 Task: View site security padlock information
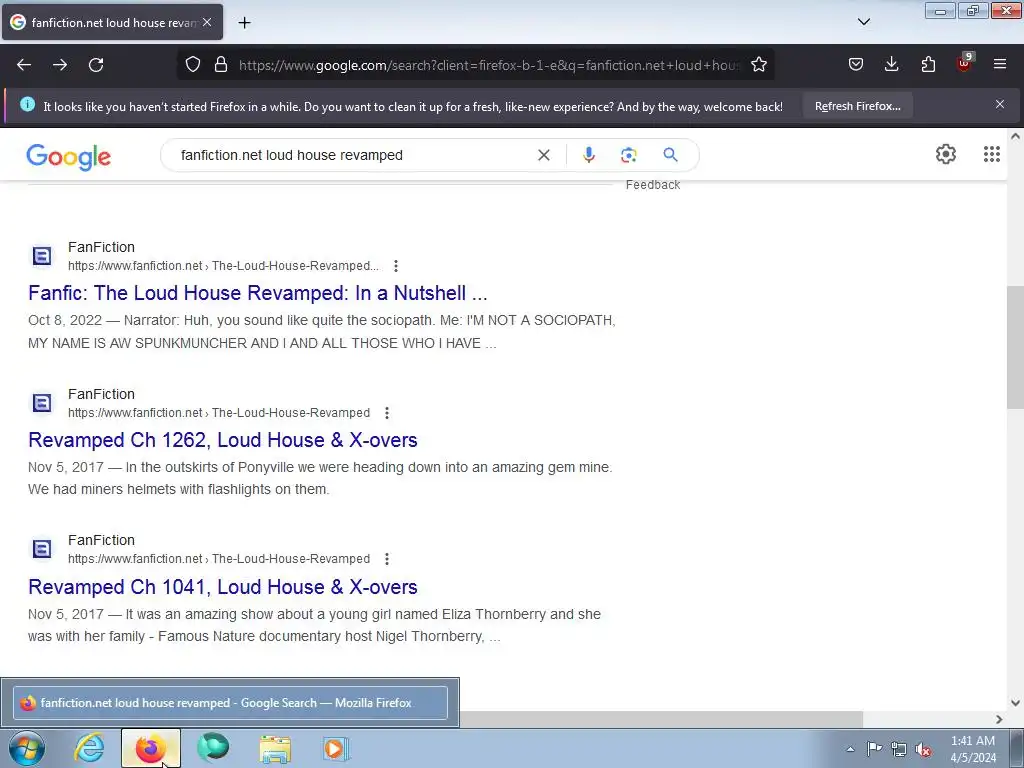coord(221,65)
